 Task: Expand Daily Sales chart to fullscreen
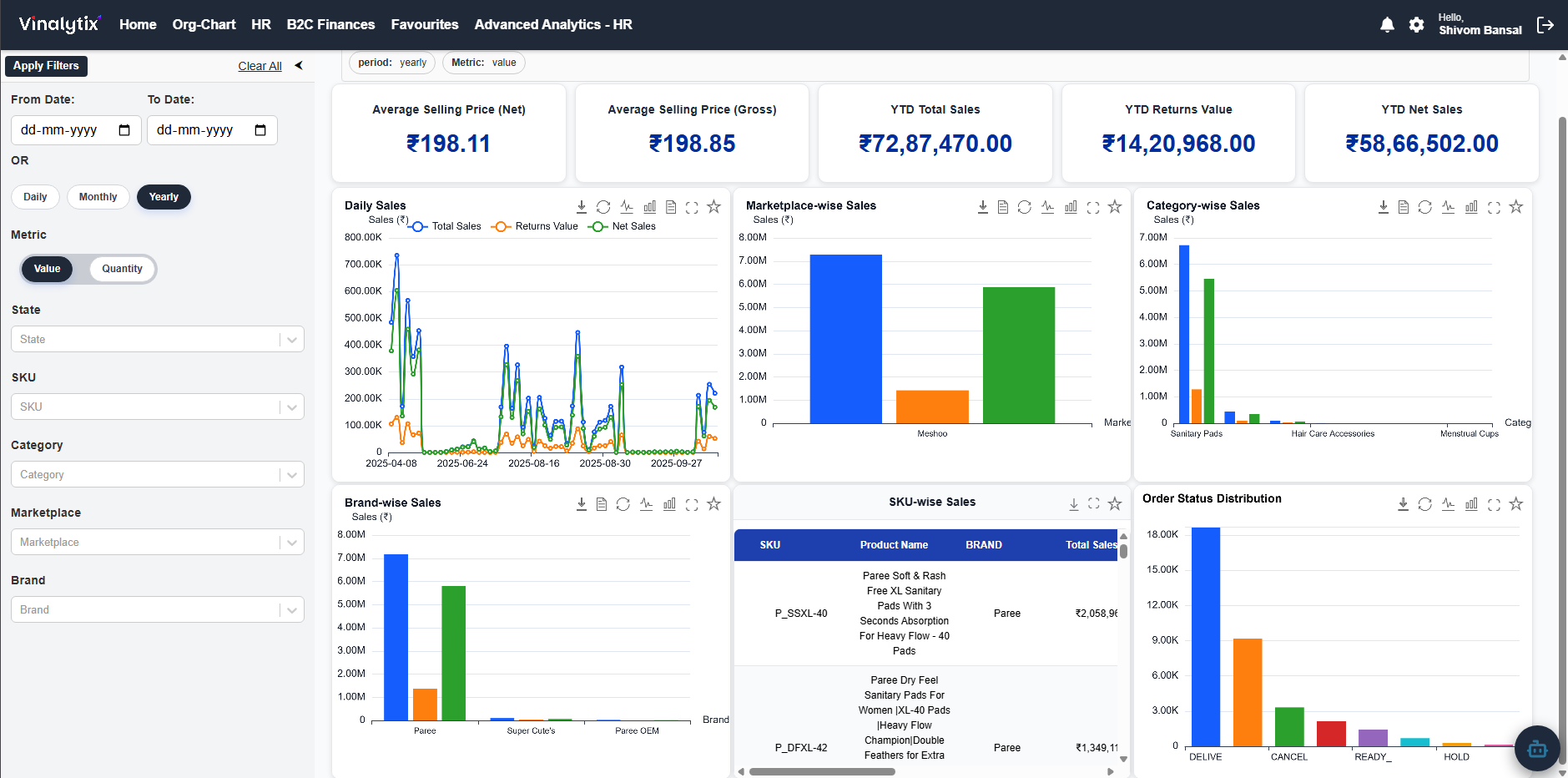tap(692, 207)
